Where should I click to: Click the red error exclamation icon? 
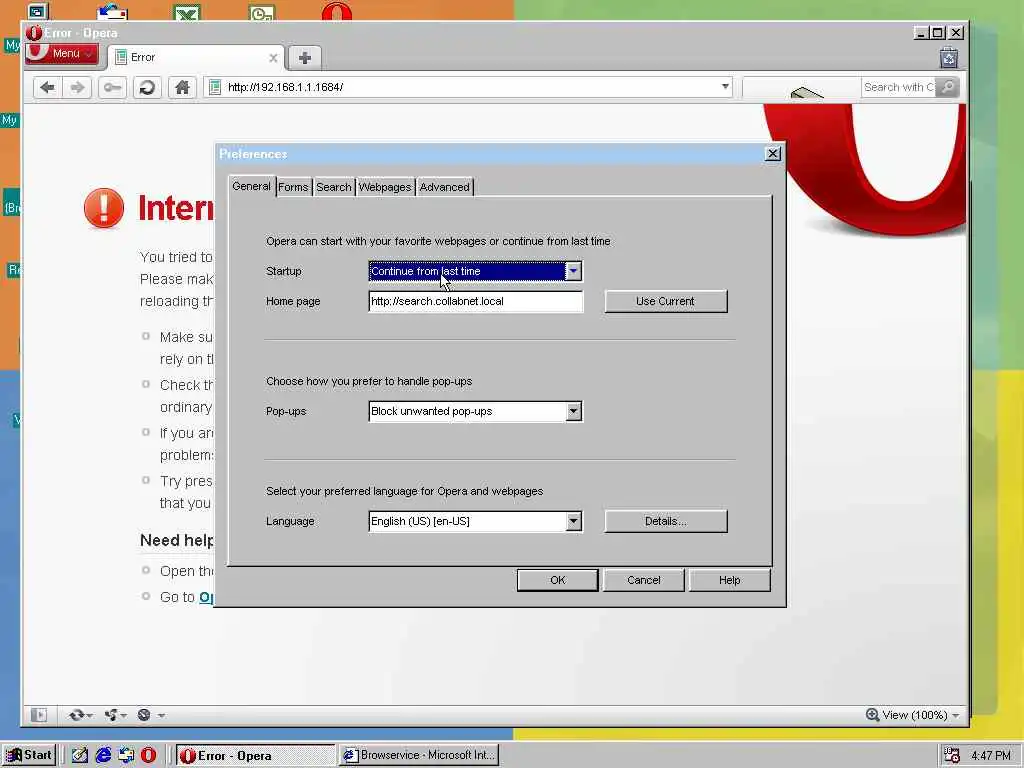tap(104, 208)
